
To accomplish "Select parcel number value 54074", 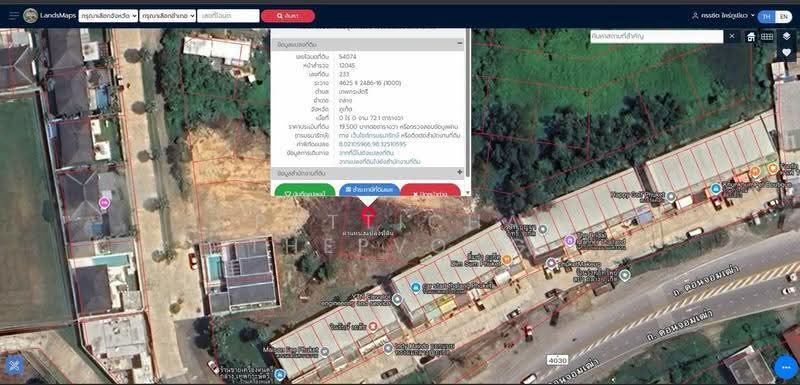I will [347, 57].
